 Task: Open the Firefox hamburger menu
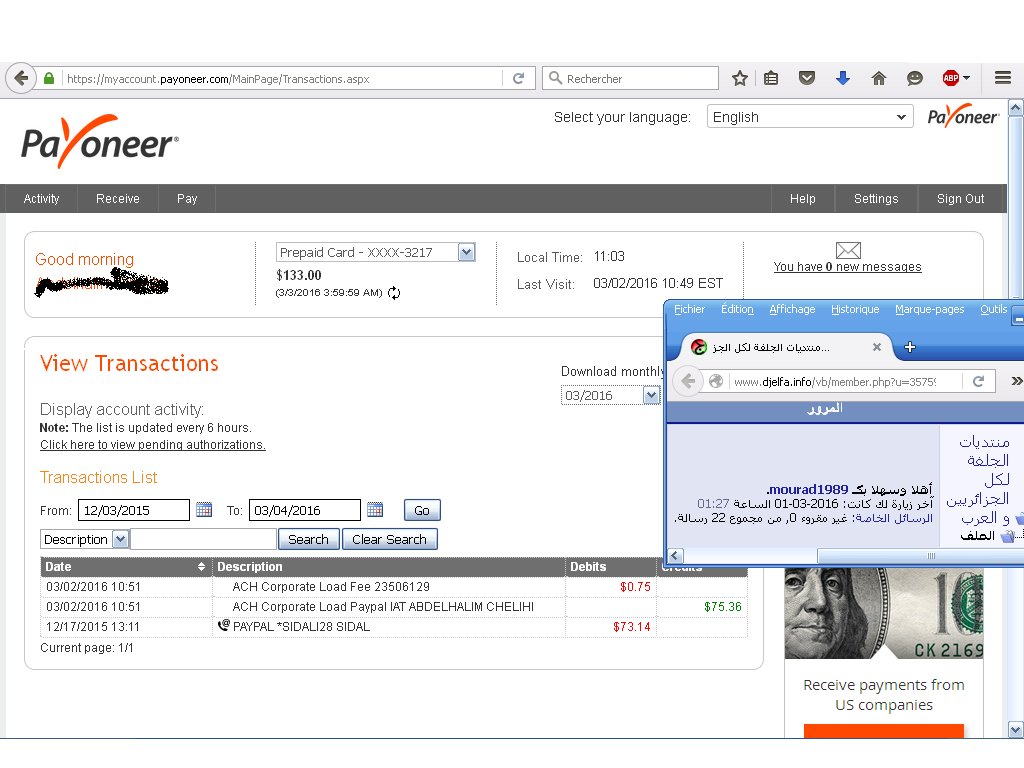(x=1003, y=78)
